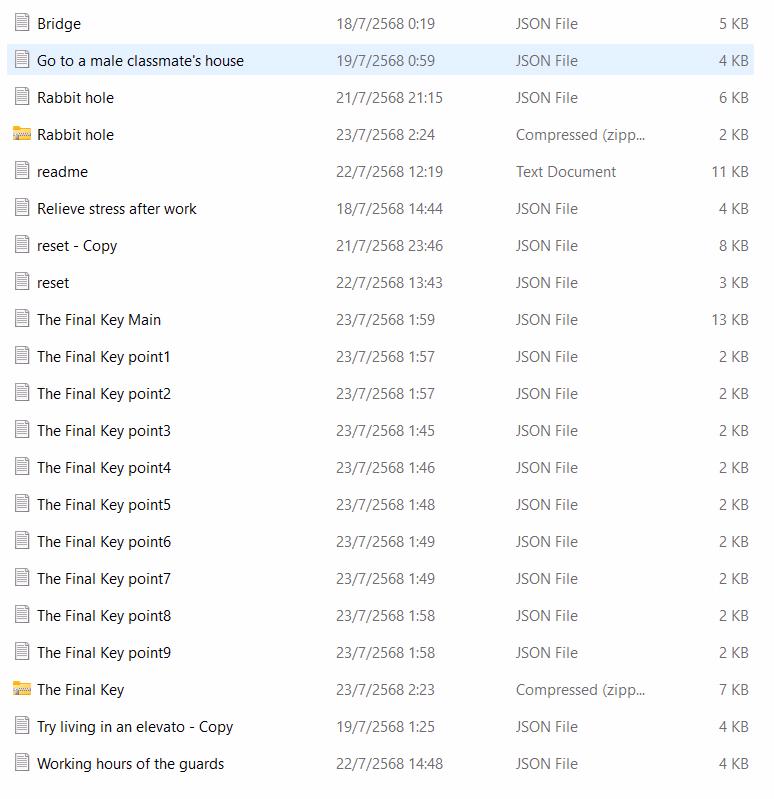Select The Final Key point5 name
Image resolution: width=774 pixels, height=799 pixels.
pyautogui.click(x=104, y=505)
